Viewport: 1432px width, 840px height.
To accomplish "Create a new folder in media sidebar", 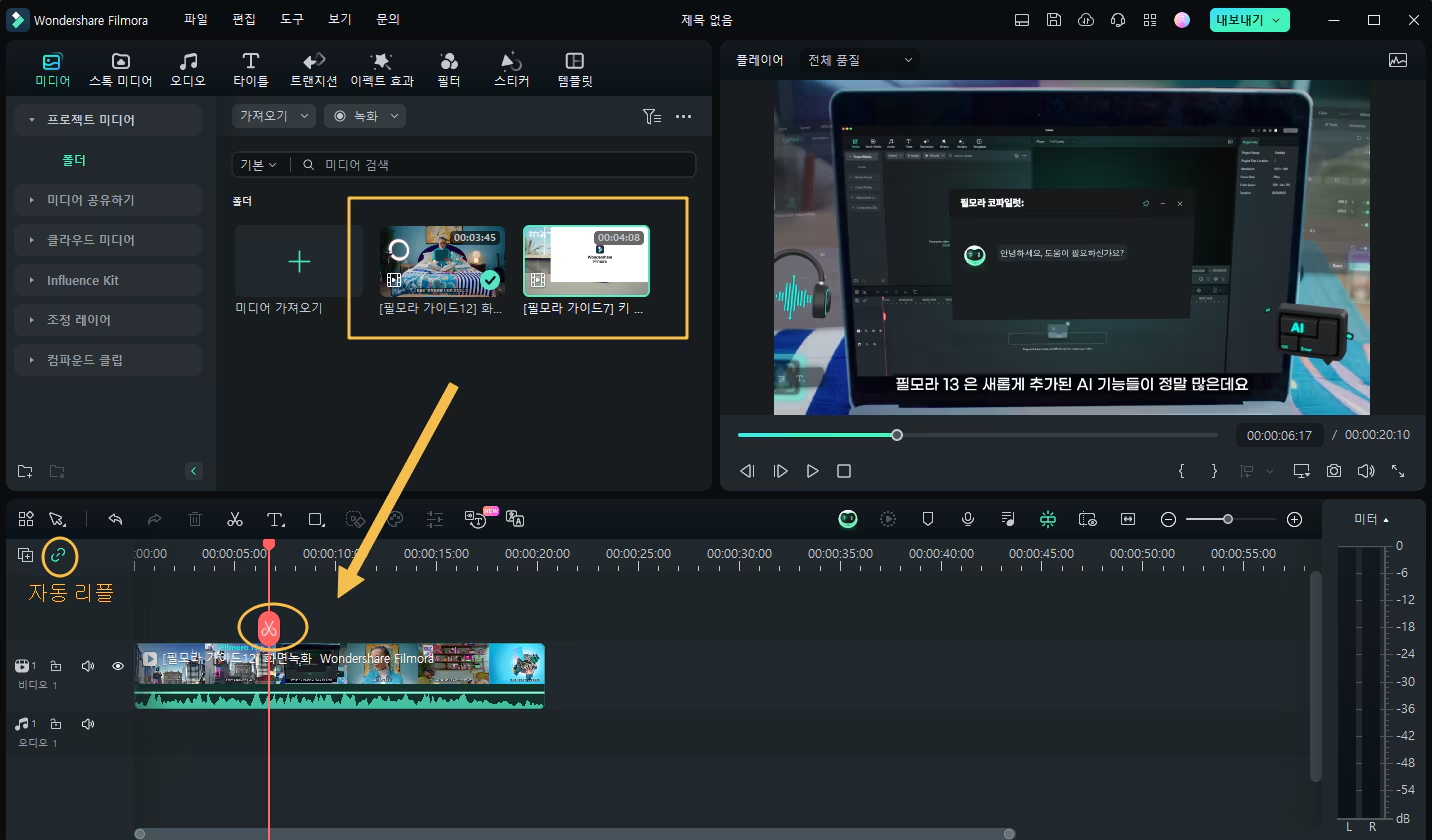I will (x=25, y=470).
